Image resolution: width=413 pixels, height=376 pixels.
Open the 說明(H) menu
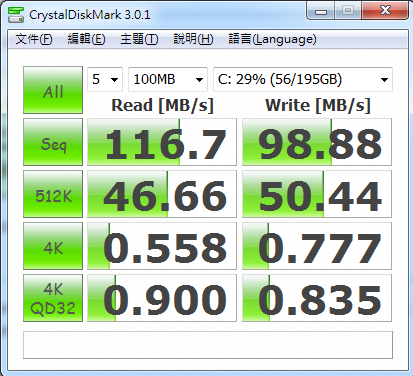tap(193, 39)
